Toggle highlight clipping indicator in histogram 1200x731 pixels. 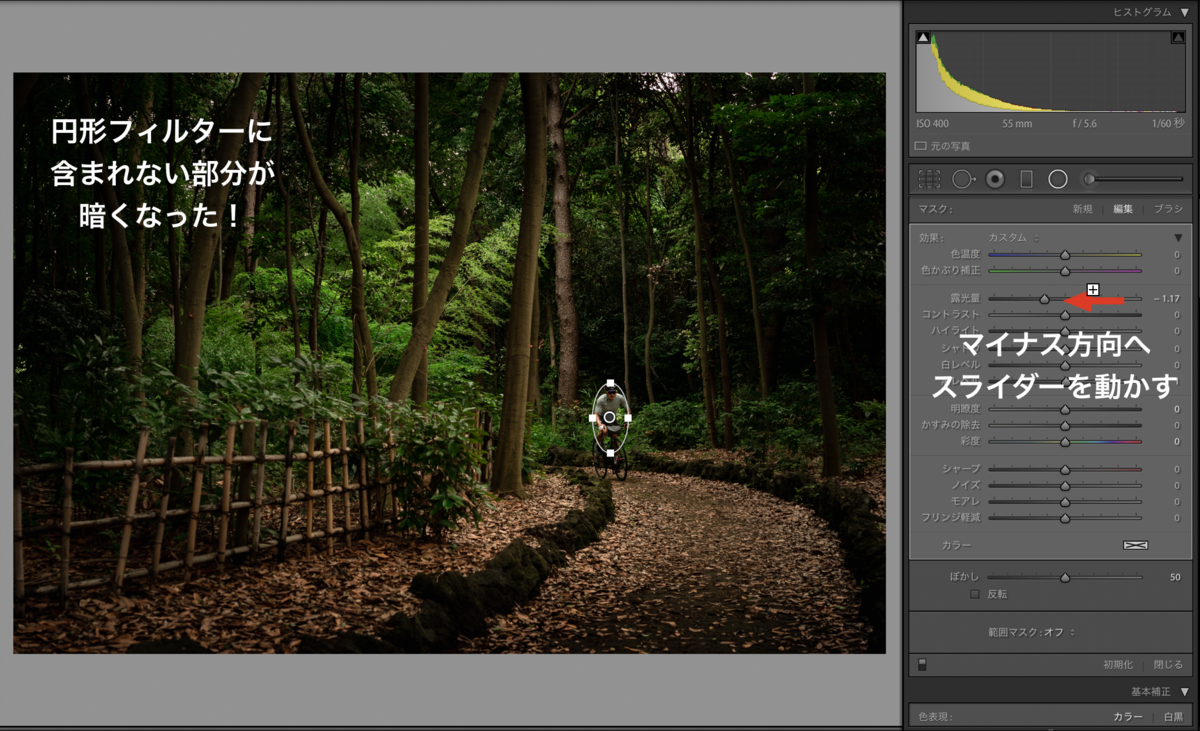tap(1178, 38)
